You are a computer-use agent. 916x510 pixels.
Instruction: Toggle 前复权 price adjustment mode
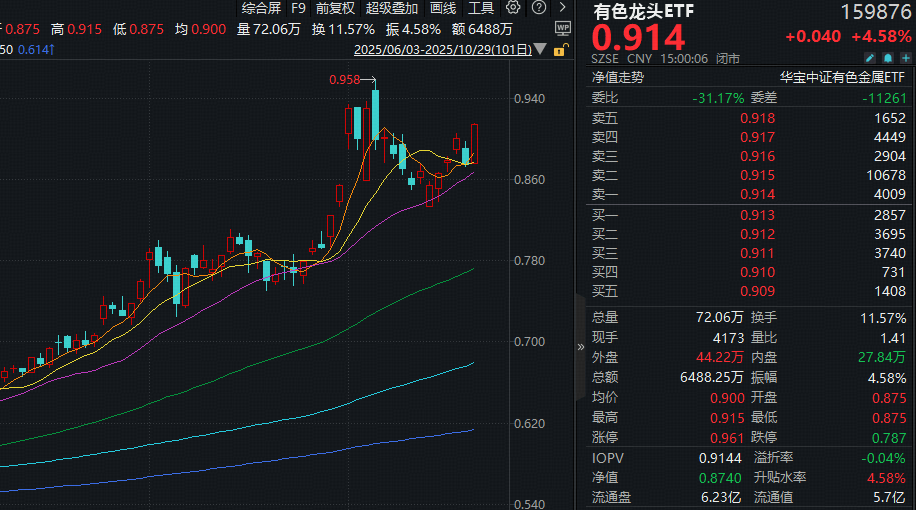[x=335, y=8]
